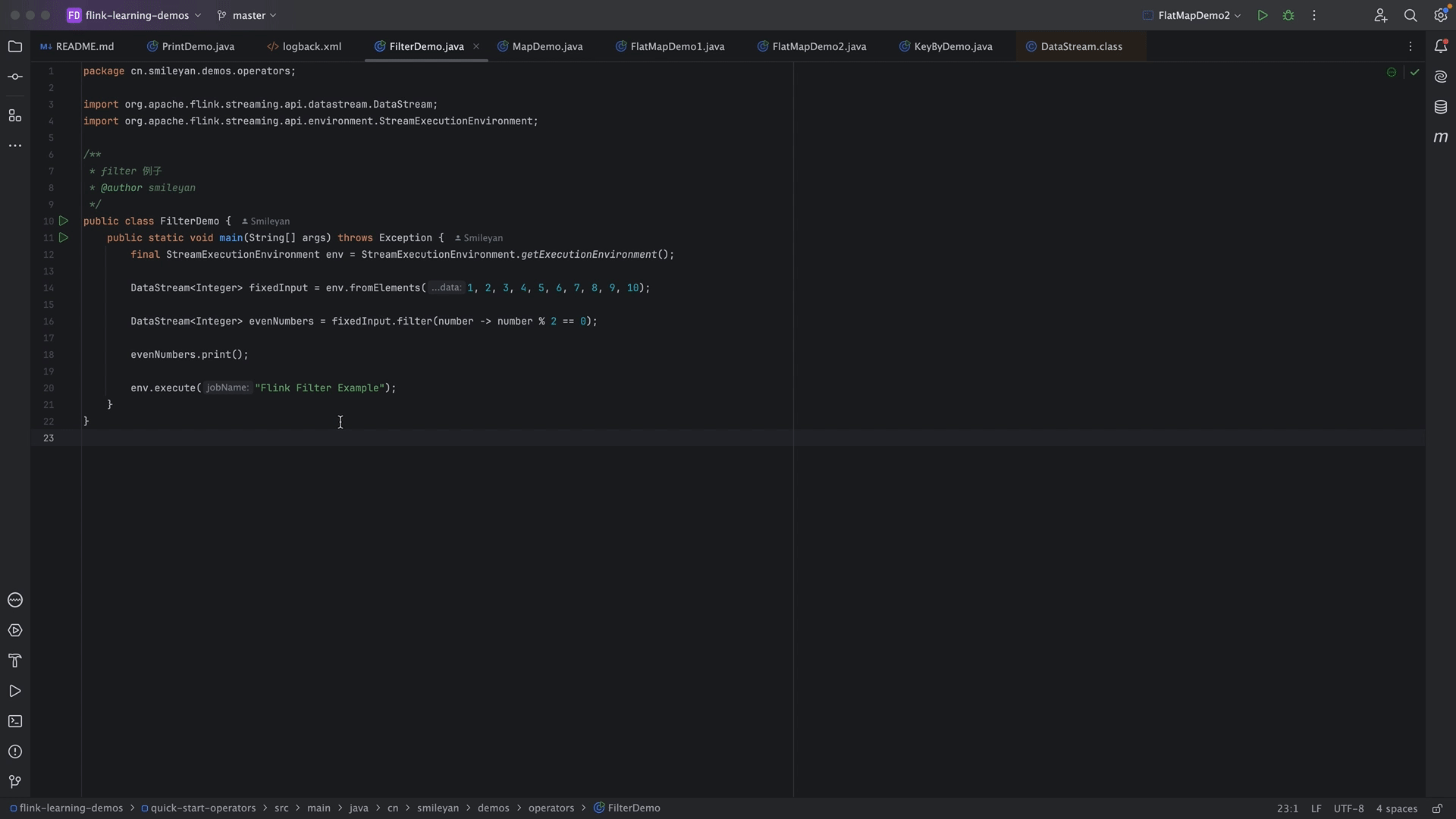Image resolution: width=1456 pixels, height=819 pixels.
Task: Expand the flink-learning-demos project dropdown
Action: tap(136, 15)
